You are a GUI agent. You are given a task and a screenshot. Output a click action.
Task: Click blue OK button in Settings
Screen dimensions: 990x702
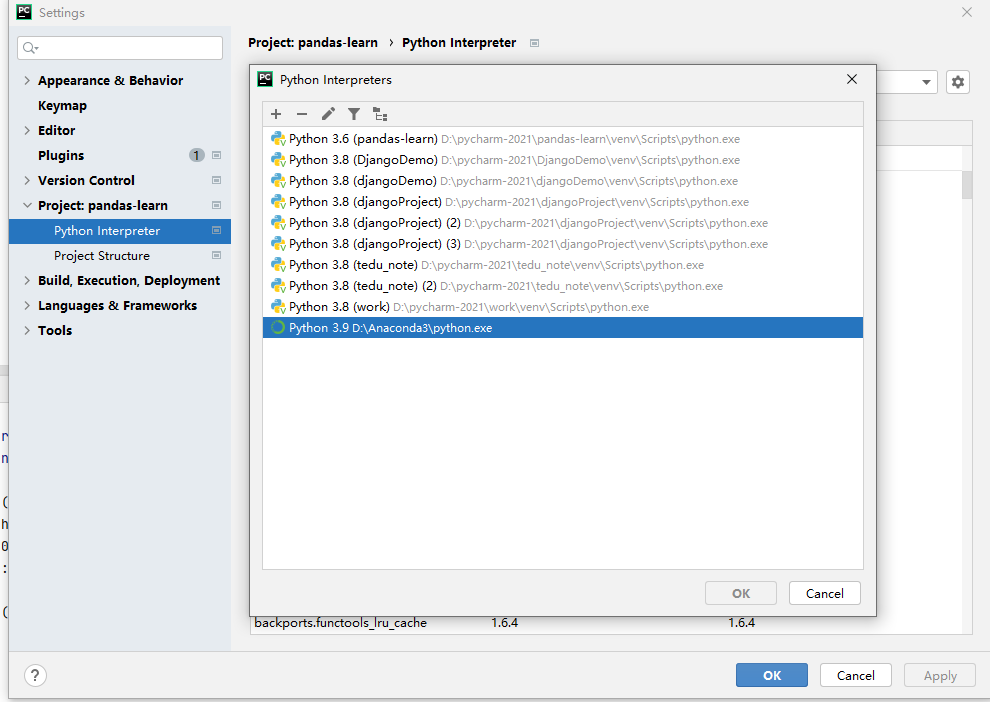(x=772, y=675)
